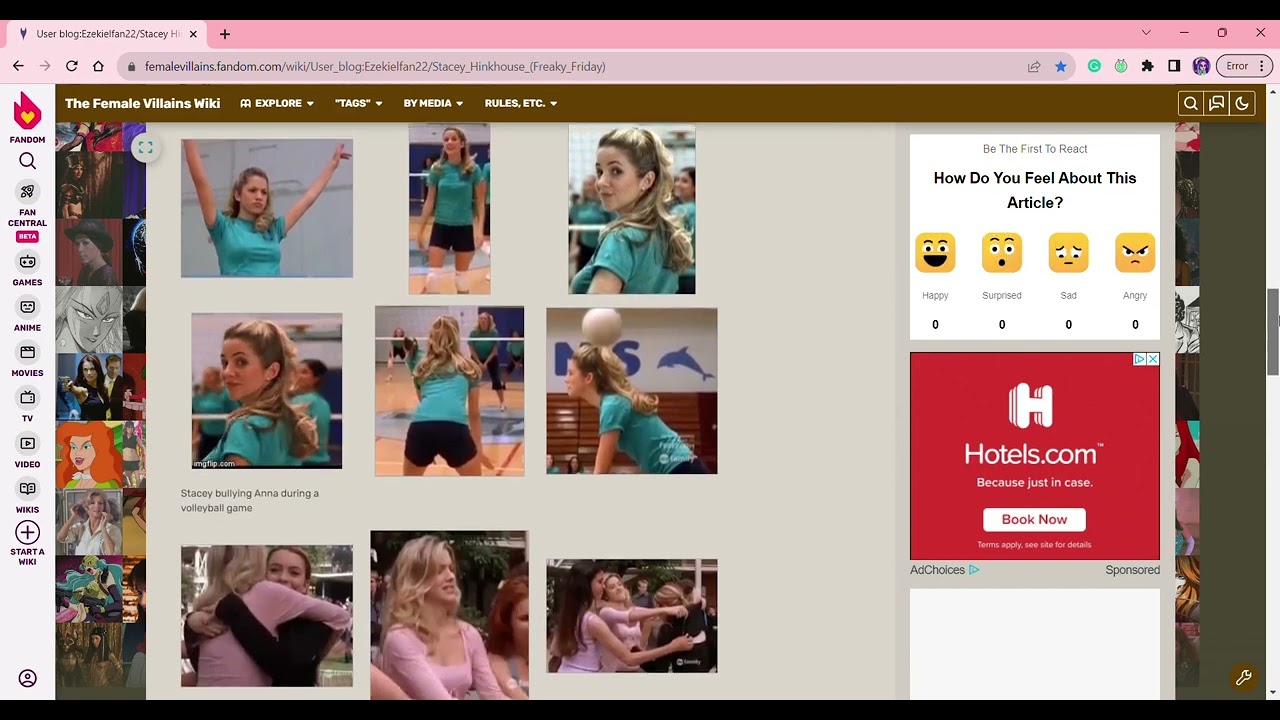Go to Video in Fandom sidebar

click(x=27, y=451)
